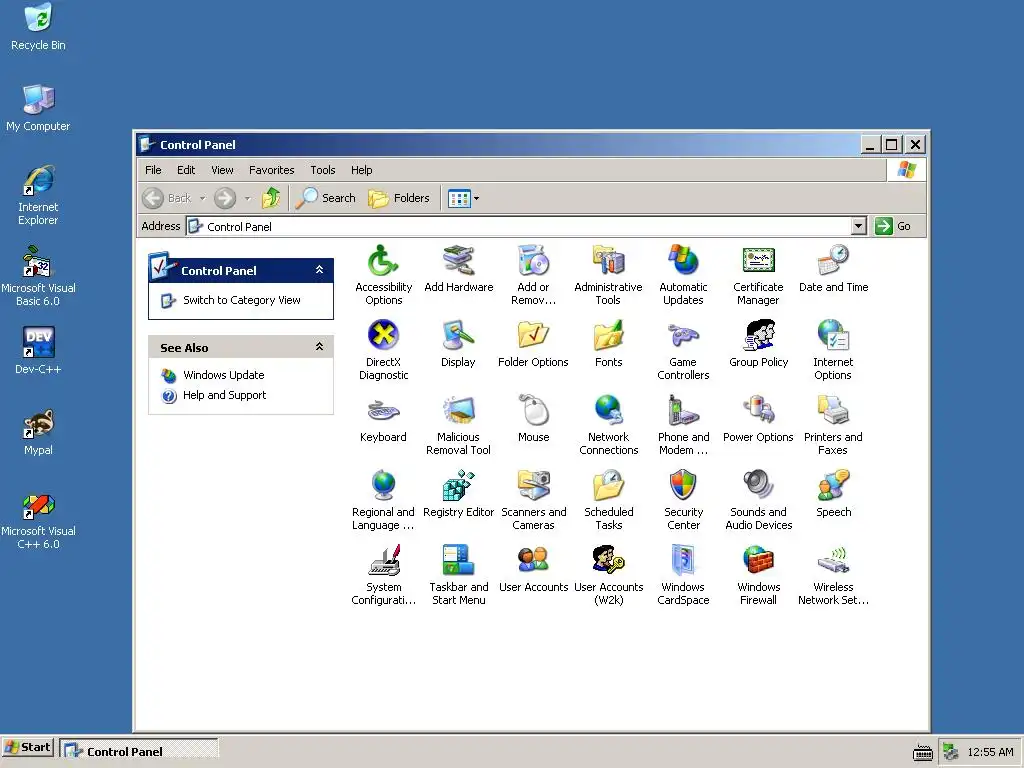Click the Windows Update link

(223, 375)
